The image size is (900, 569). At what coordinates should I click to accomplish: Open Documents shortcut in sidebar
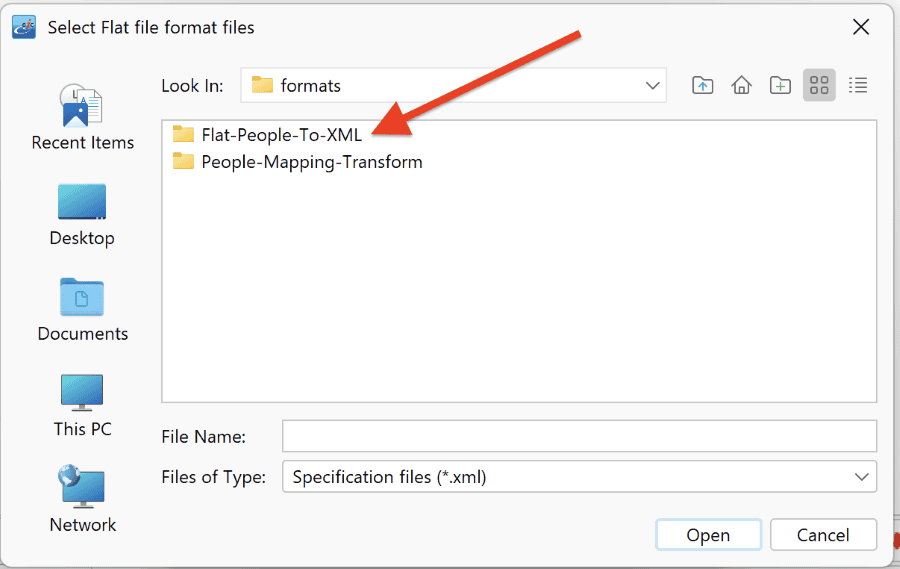click(x=83, y=310)
